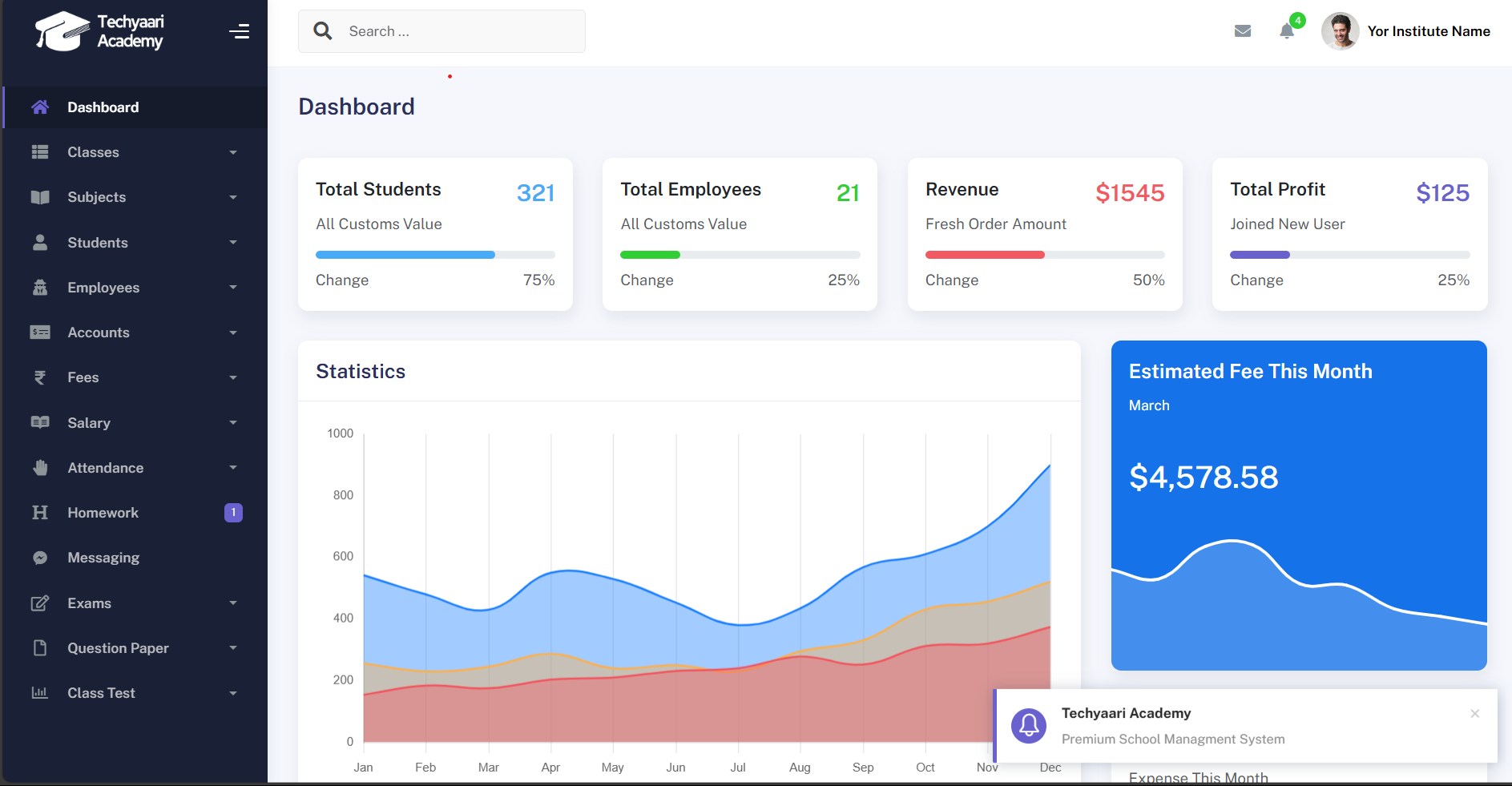Open the mail envelope icon
Viewport: 1512px width, 786px height.
[x=1243, y=31]
